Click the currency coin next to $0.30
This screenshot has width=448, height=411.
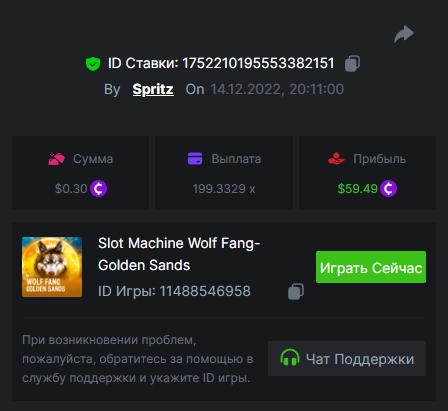(98, 189)
